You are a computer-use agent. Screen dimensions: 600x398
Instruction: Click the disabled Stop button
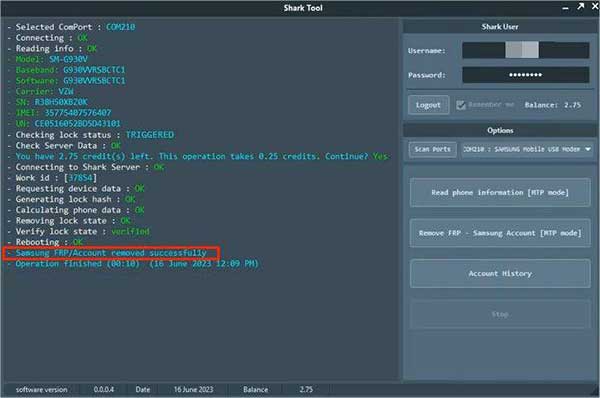pos(500,315)
